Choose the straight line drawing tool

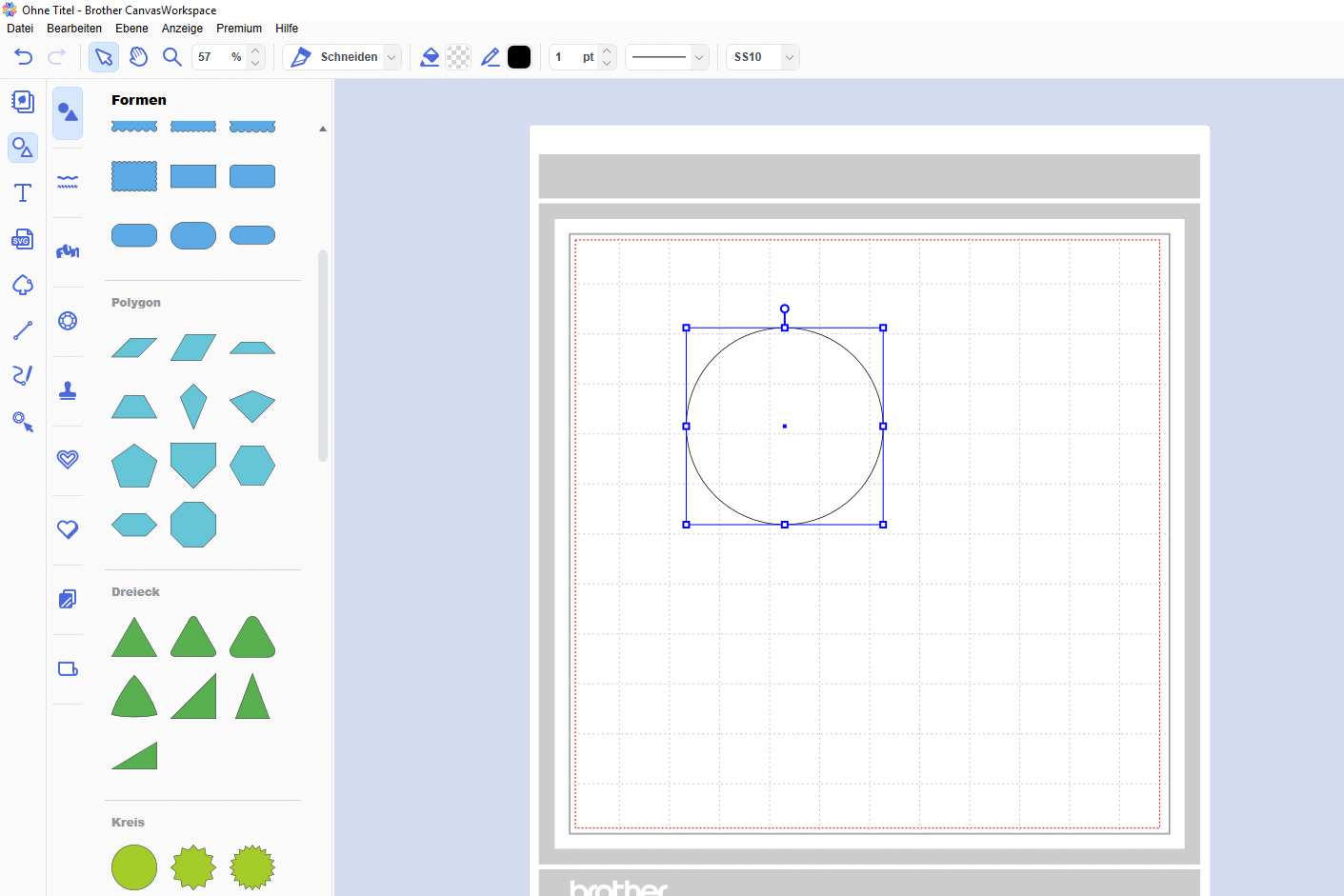pyautogui.click(x=23, y=330)
